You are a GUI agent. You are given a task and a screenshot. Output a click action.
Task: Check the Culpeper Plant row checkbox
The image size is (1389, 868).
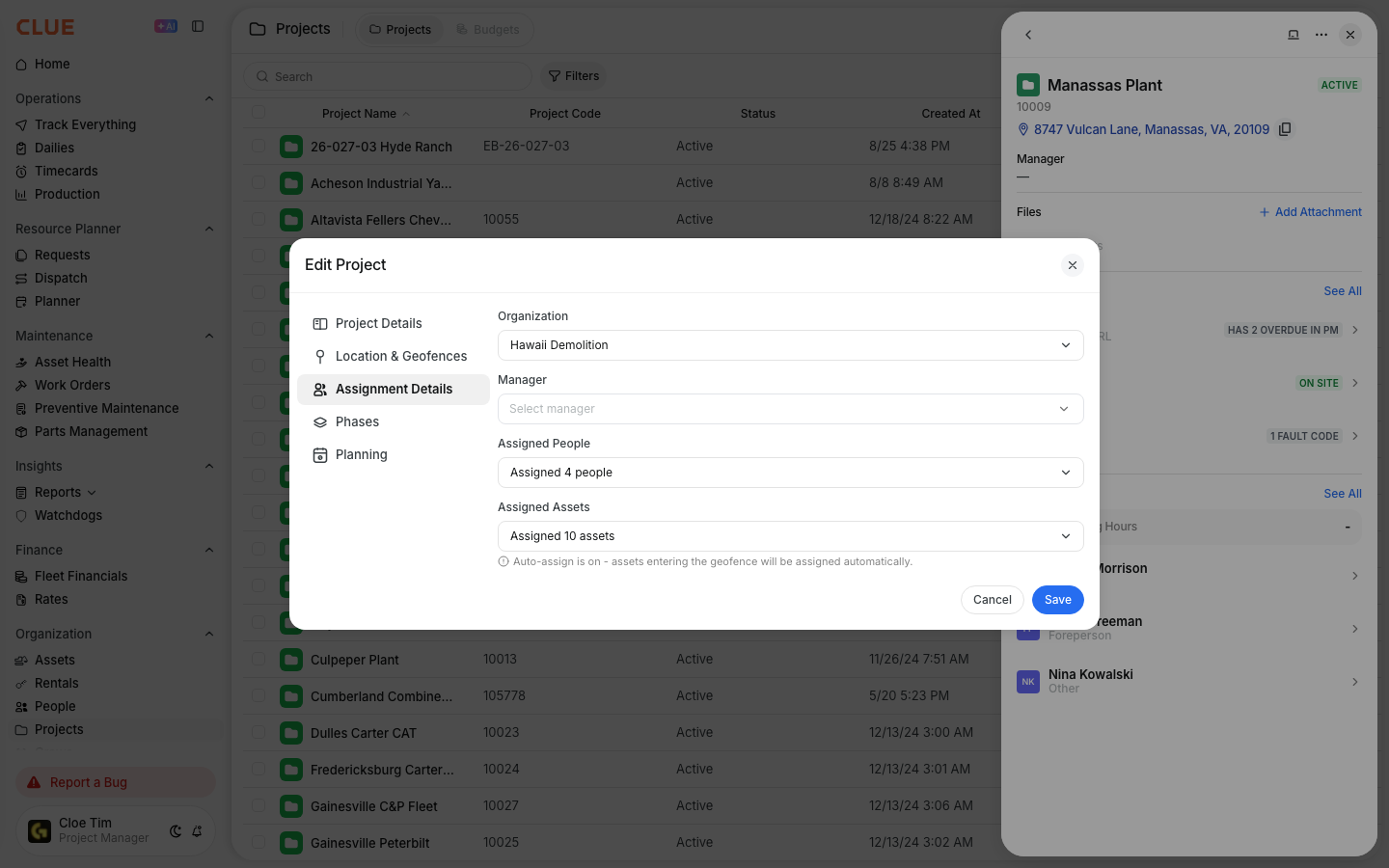coord(259,659)
